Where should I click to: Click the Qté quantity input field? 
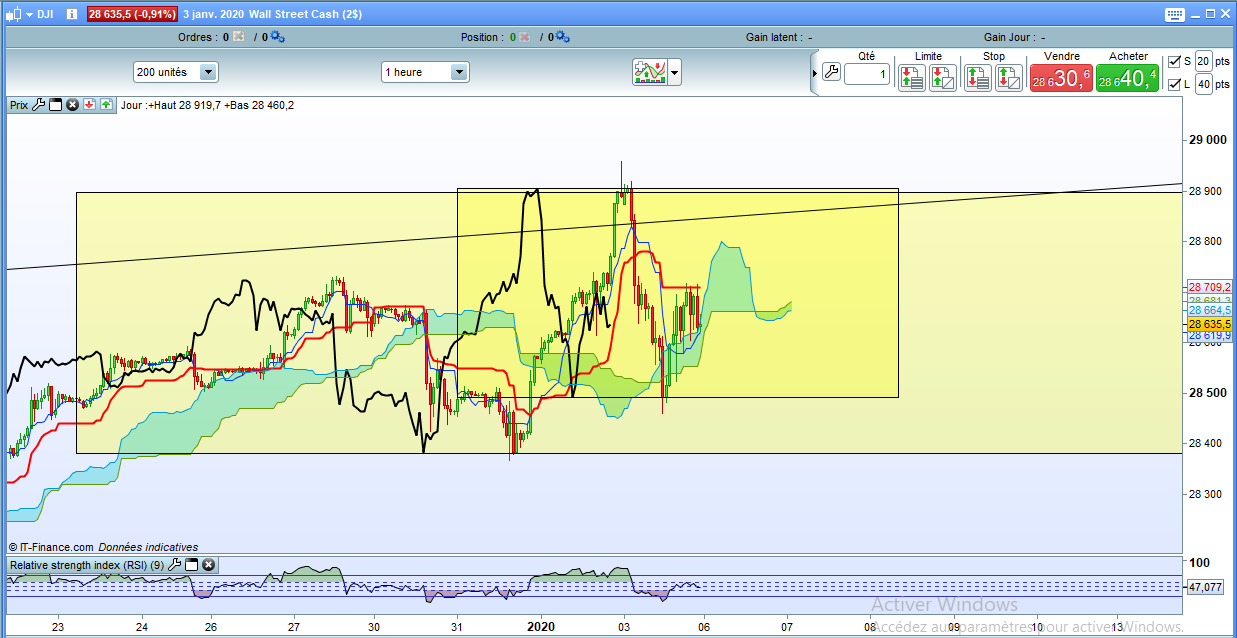(866, 75)
